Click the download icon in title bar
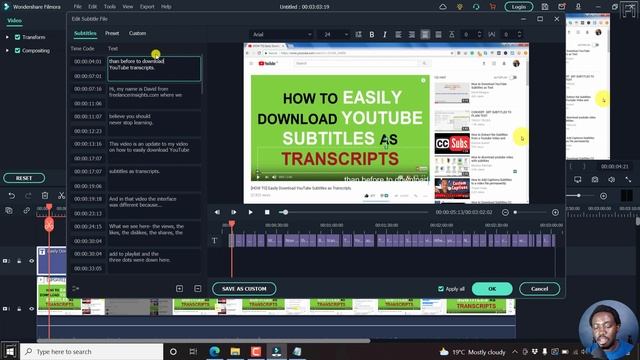640x360 pixels. pyautogui.click(x=578, y=7)
